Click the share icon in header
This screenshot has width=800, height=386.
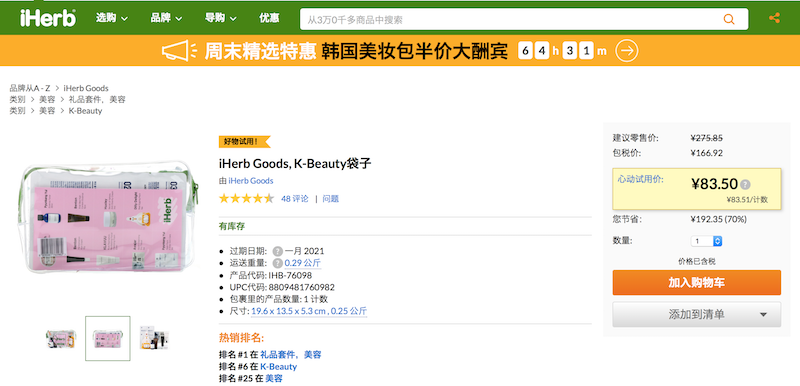774,18
